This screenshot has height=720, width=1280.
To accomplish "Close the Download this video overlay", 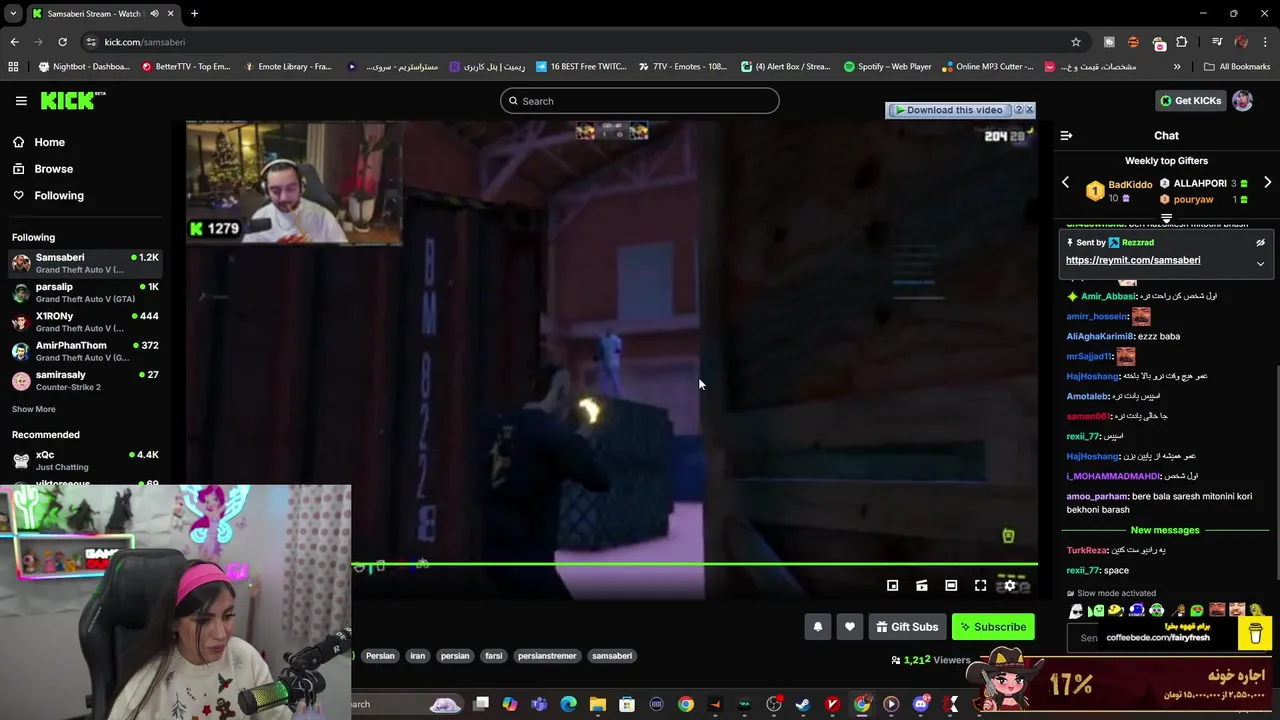I will (x=1030, y=110).
